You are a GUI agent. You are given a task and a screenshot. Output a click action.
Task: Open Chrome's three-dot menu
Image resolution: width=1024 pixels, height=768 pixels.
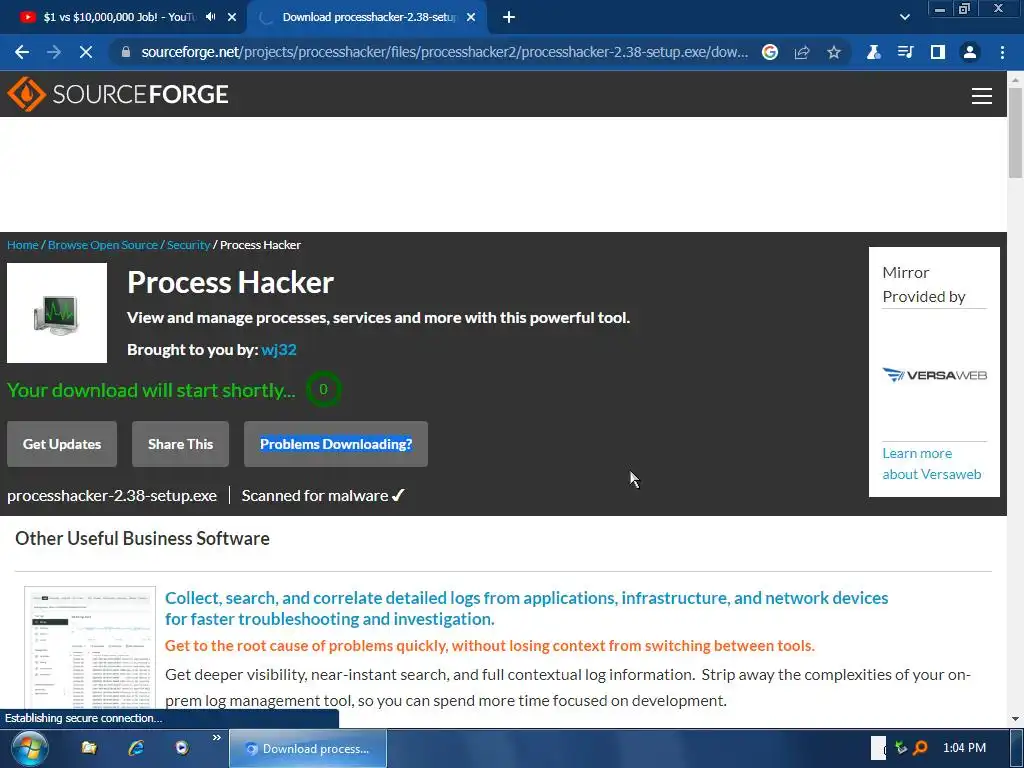click(1002, 52)
